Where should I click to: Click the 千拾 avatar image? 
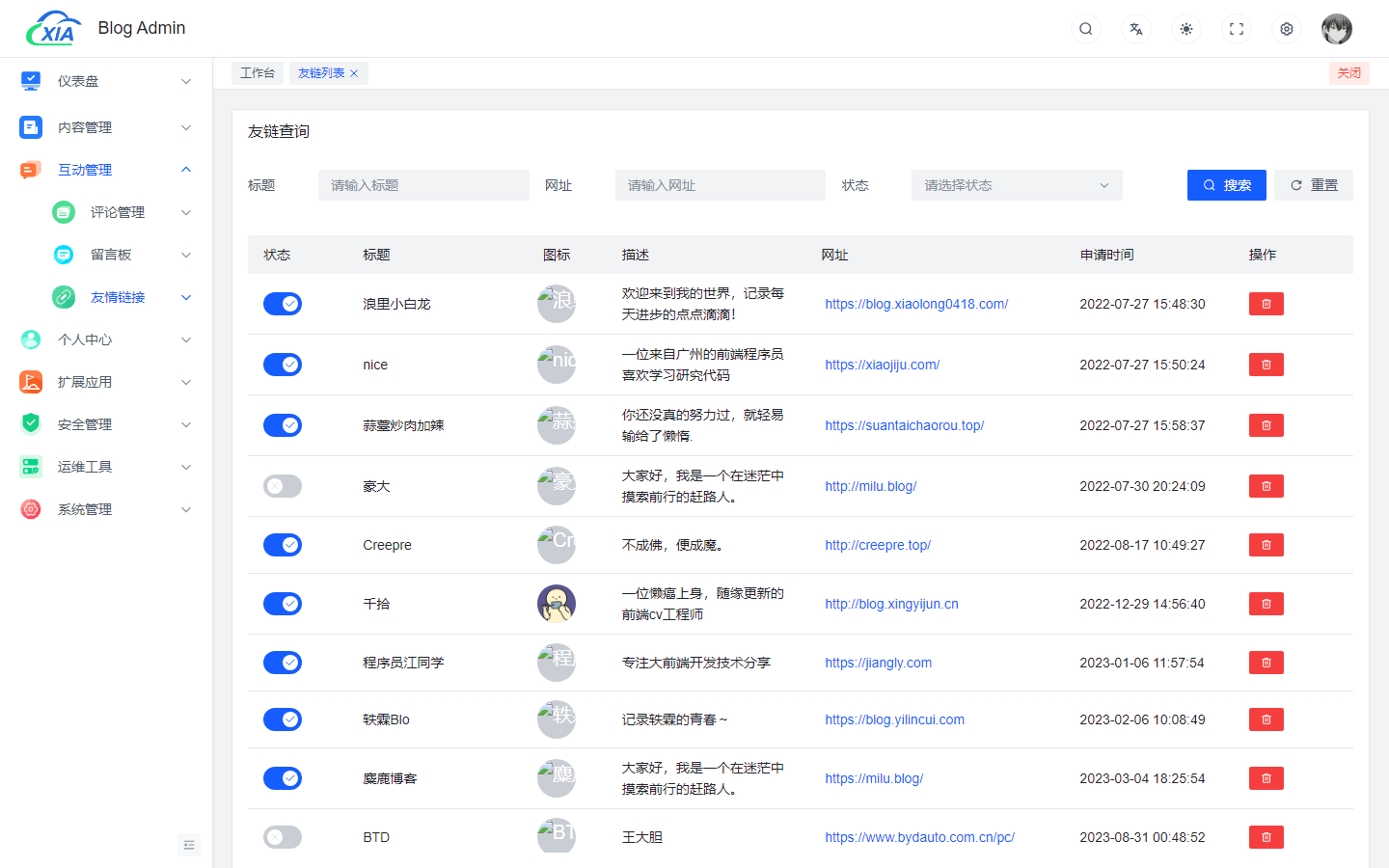click(557, 604)
